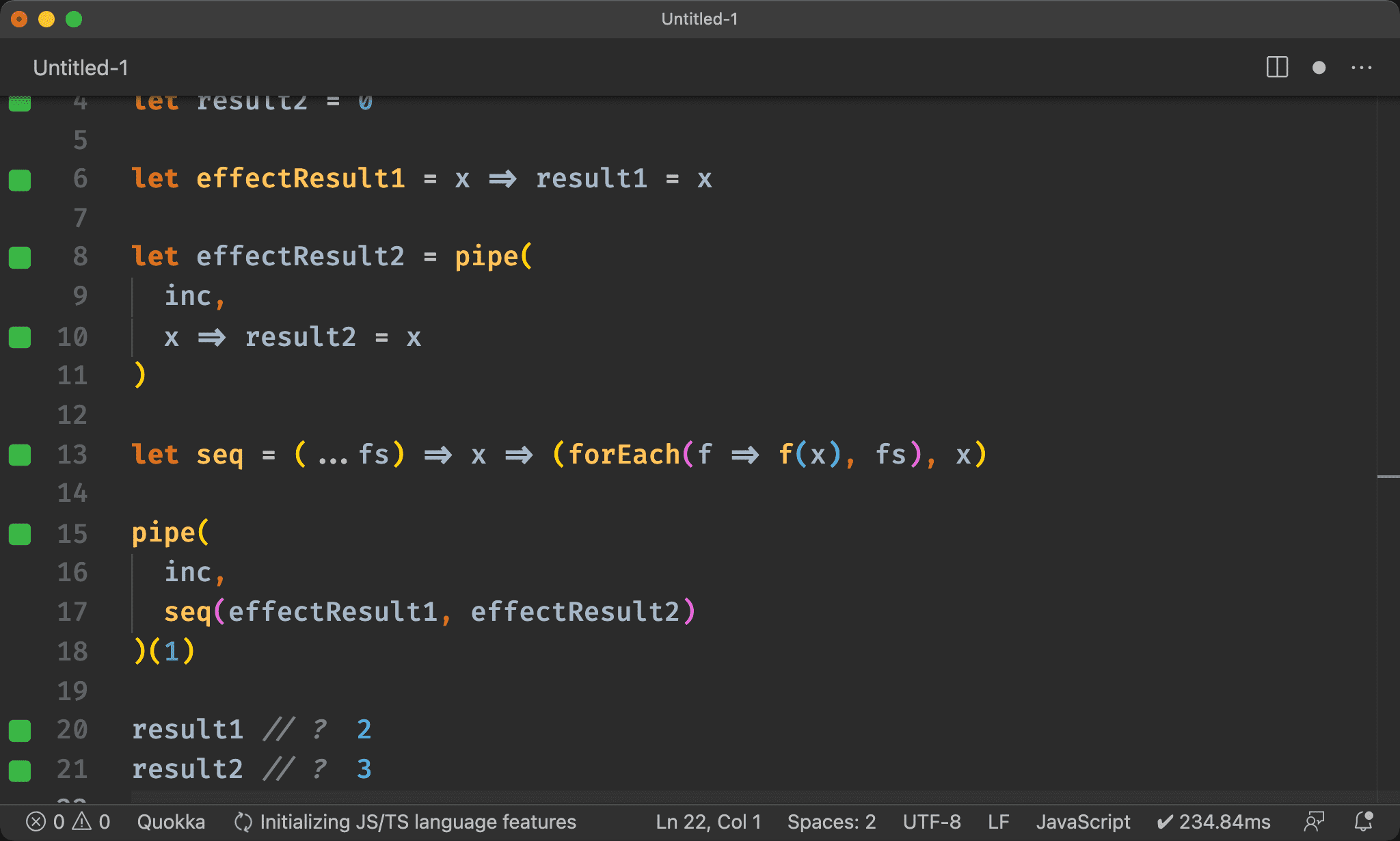The height and width of the screenshot is (841, 1400).
Task: Click the inc argument on line 16
Action: tap(188, 572)
